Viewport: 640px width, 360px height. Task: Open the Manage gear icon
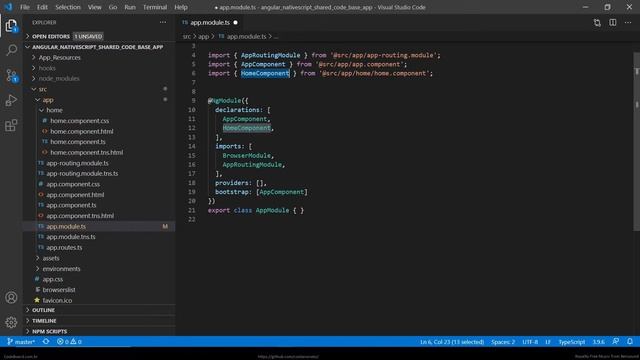tap(11, 322)
